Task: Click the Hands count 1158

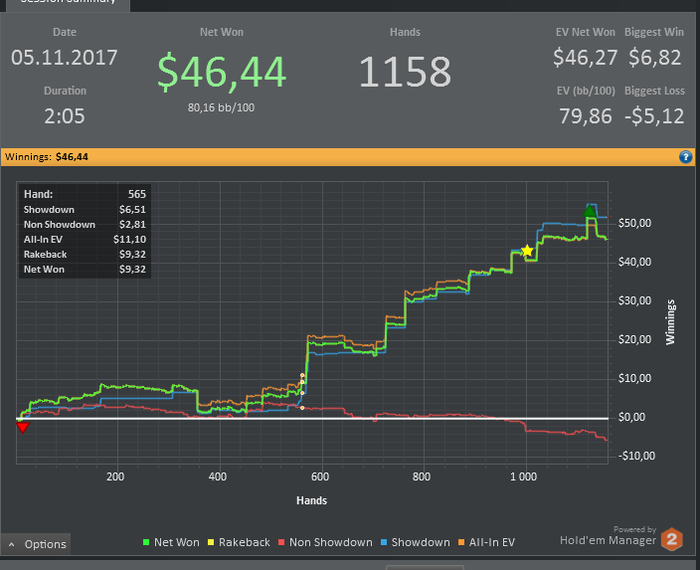Action: 405,71
